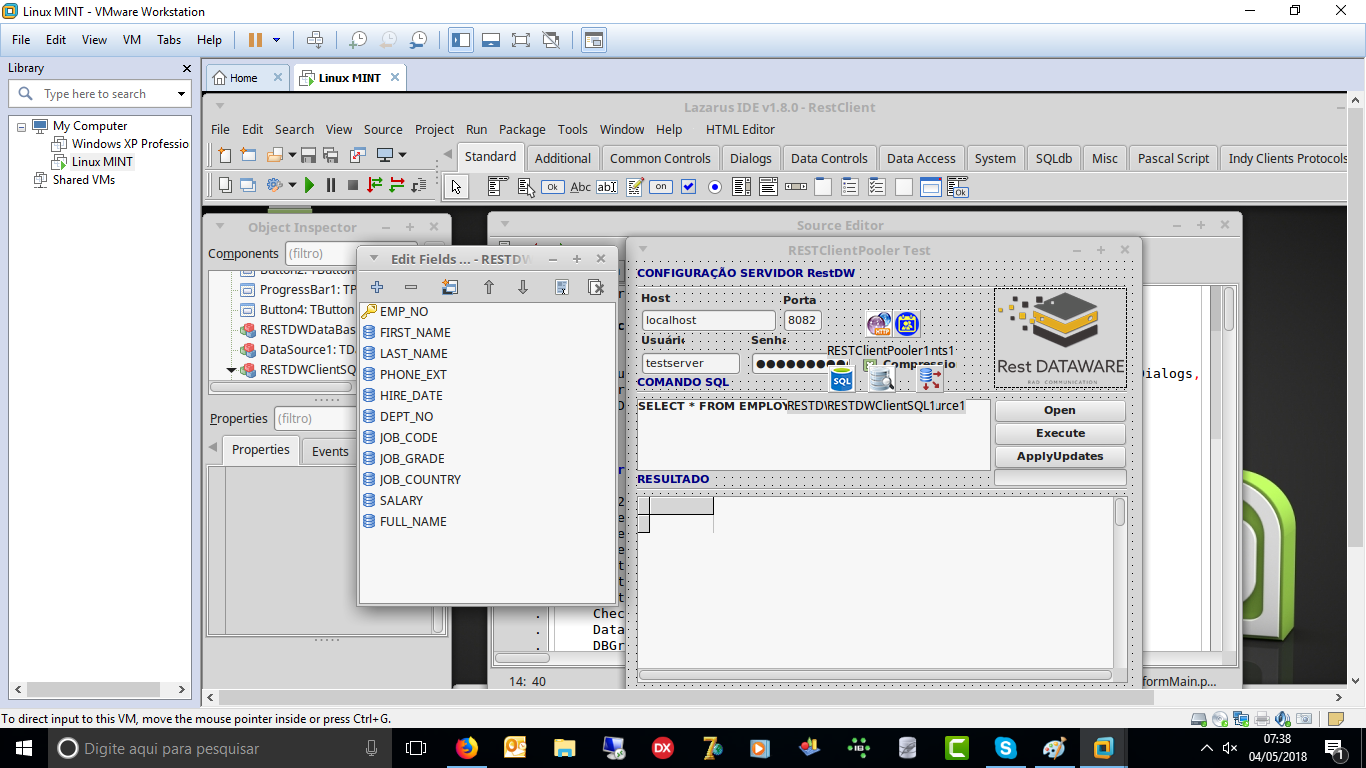This screenshot has width=1366, height=768.
Task: Click the Unselect all icon in Edit Fields
Action: pyautogui.click(x=596, y=288)
